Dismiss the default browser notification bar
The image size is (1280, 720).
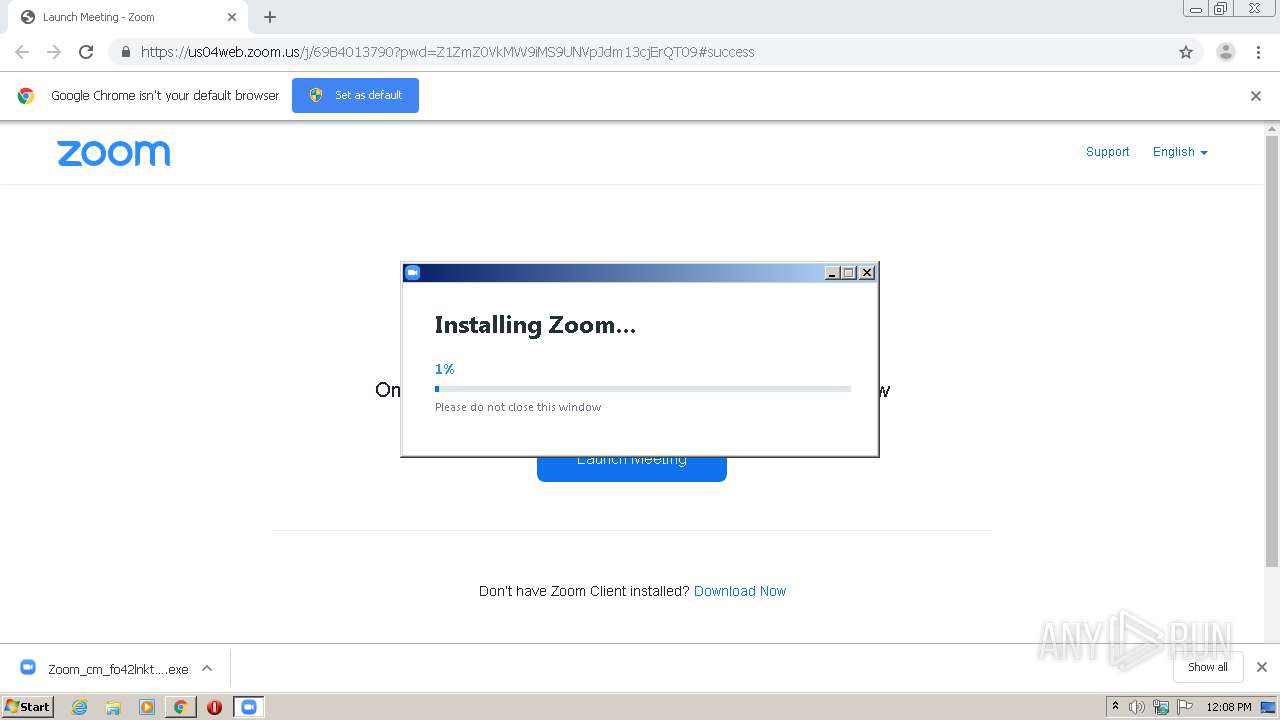[1256, 96]
